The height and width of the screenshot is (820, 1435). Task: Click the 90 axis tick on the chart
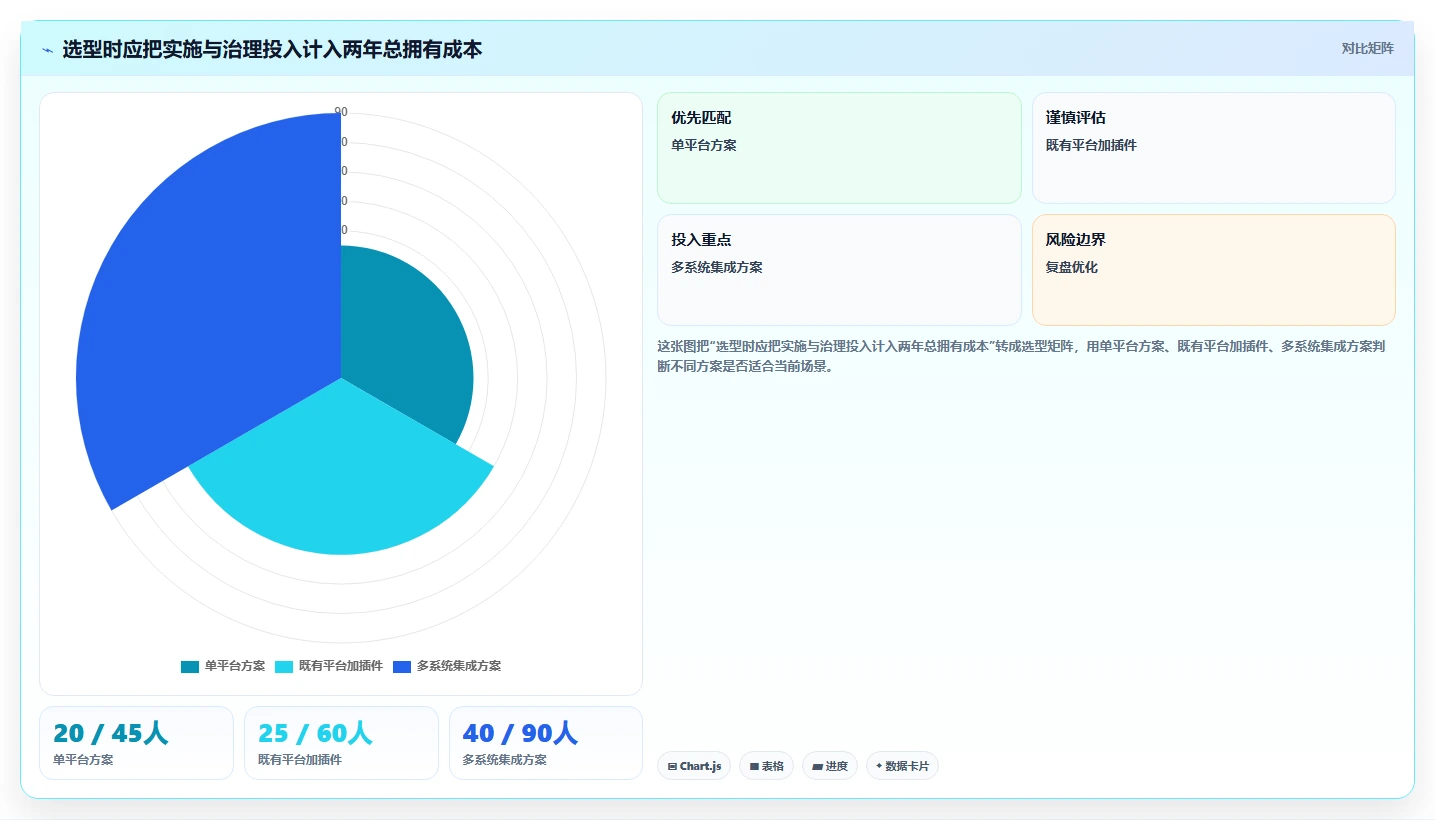(341, 112)
